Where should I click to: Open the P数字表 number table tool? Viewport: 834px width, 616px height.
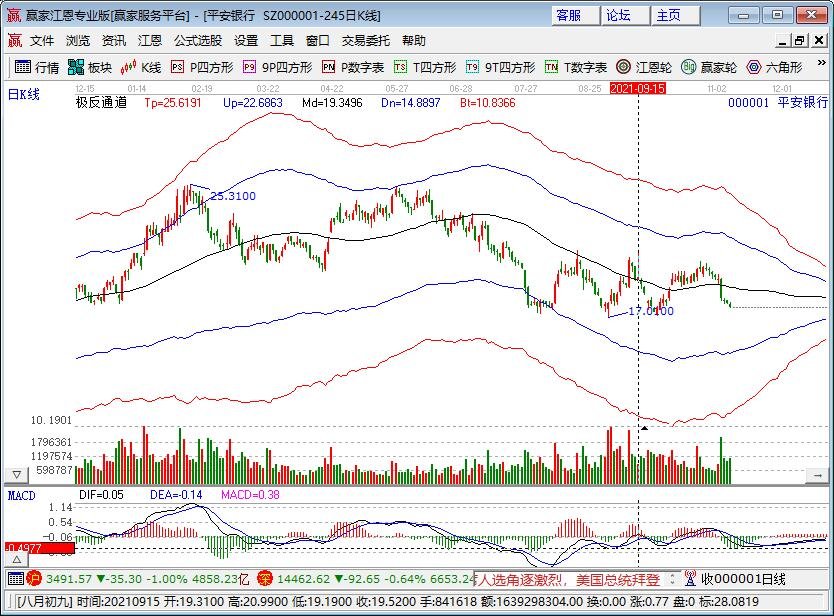click(x=353, y=67)
